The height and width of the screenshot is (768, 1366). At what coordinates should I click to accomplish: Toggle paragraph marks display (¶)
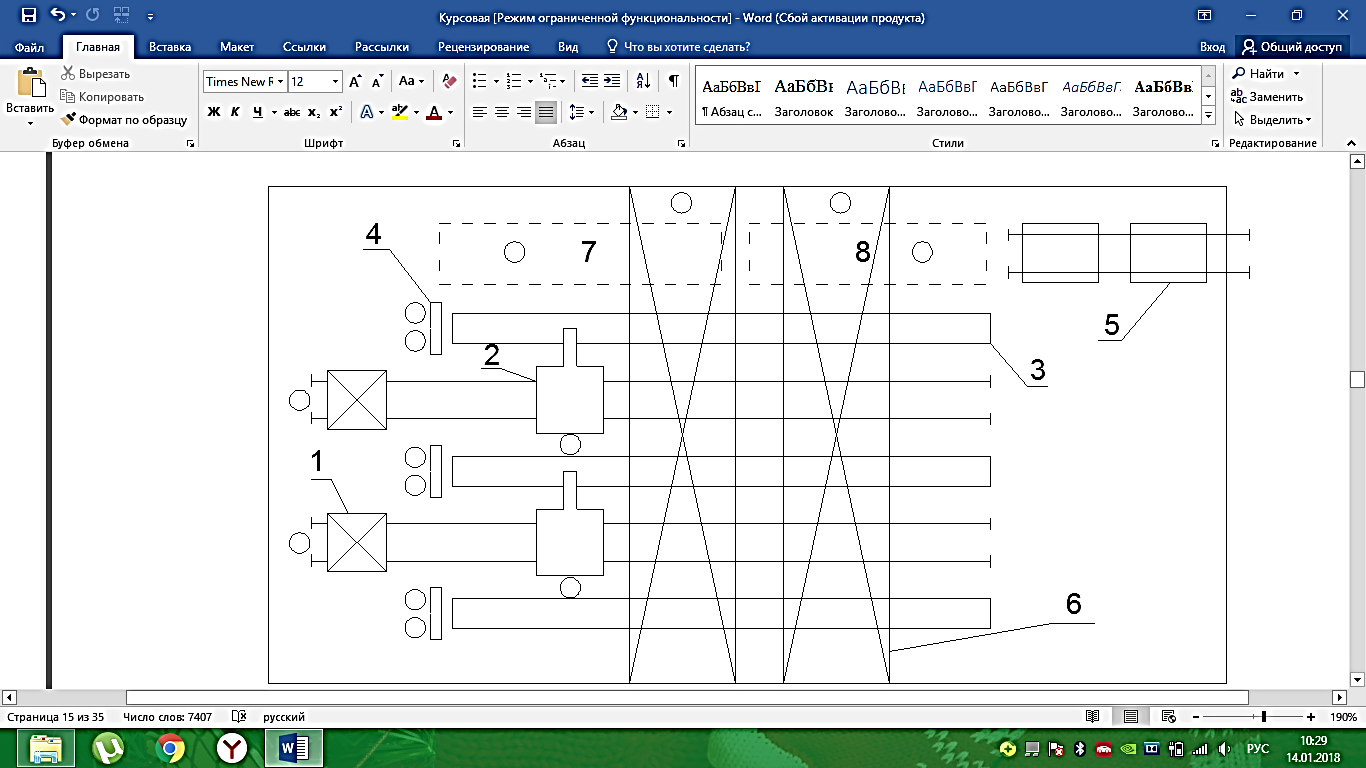(673, 82)
